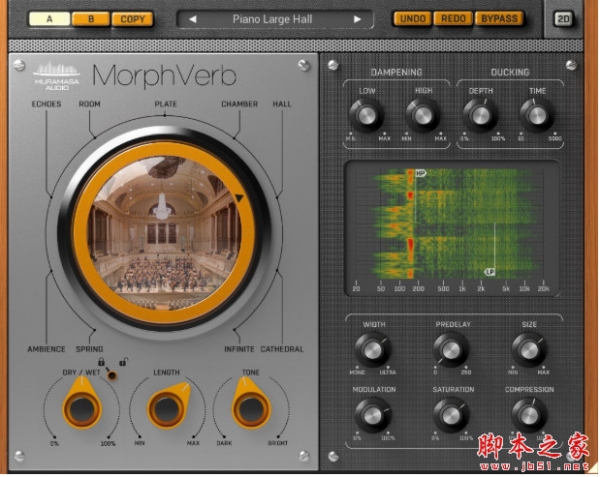Toggle the BYPASS button

(499, 18)
